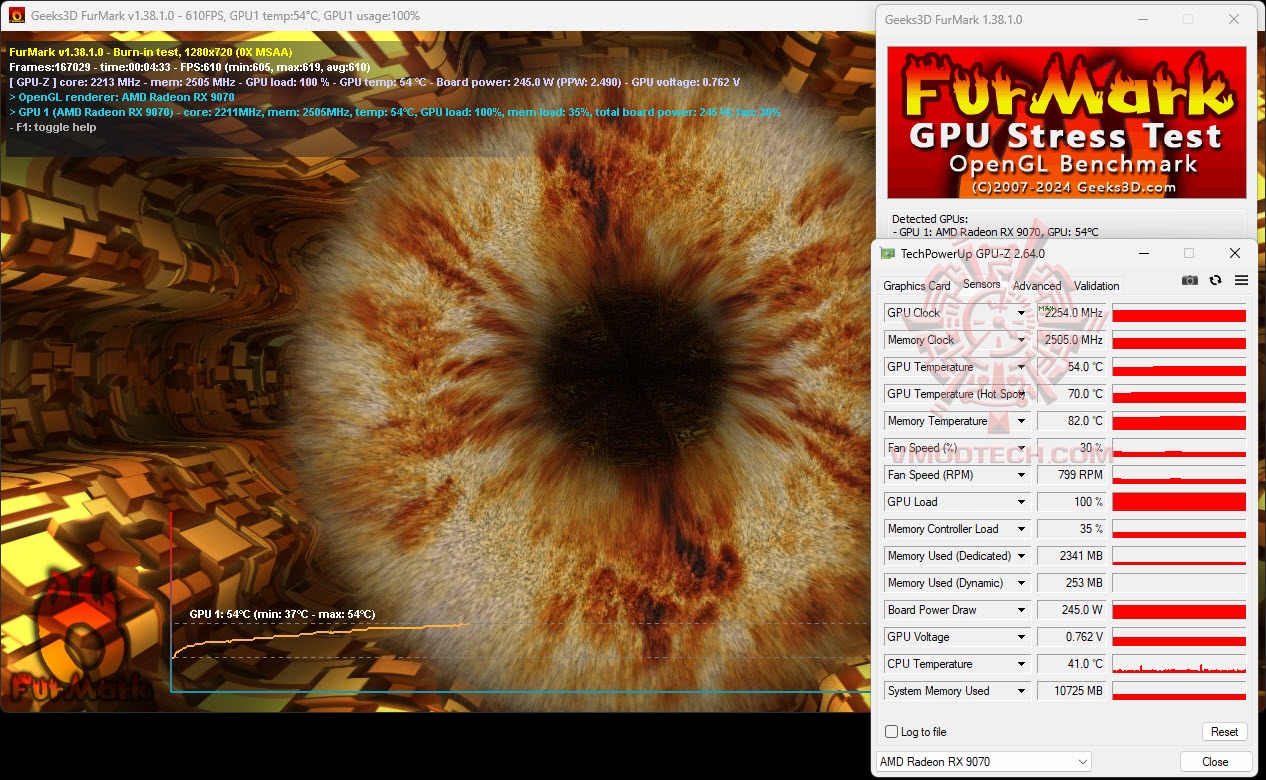The image size is (1266, 780).
Task: Expand the Fan Speed (%) dropdown
Action: 1021,448
